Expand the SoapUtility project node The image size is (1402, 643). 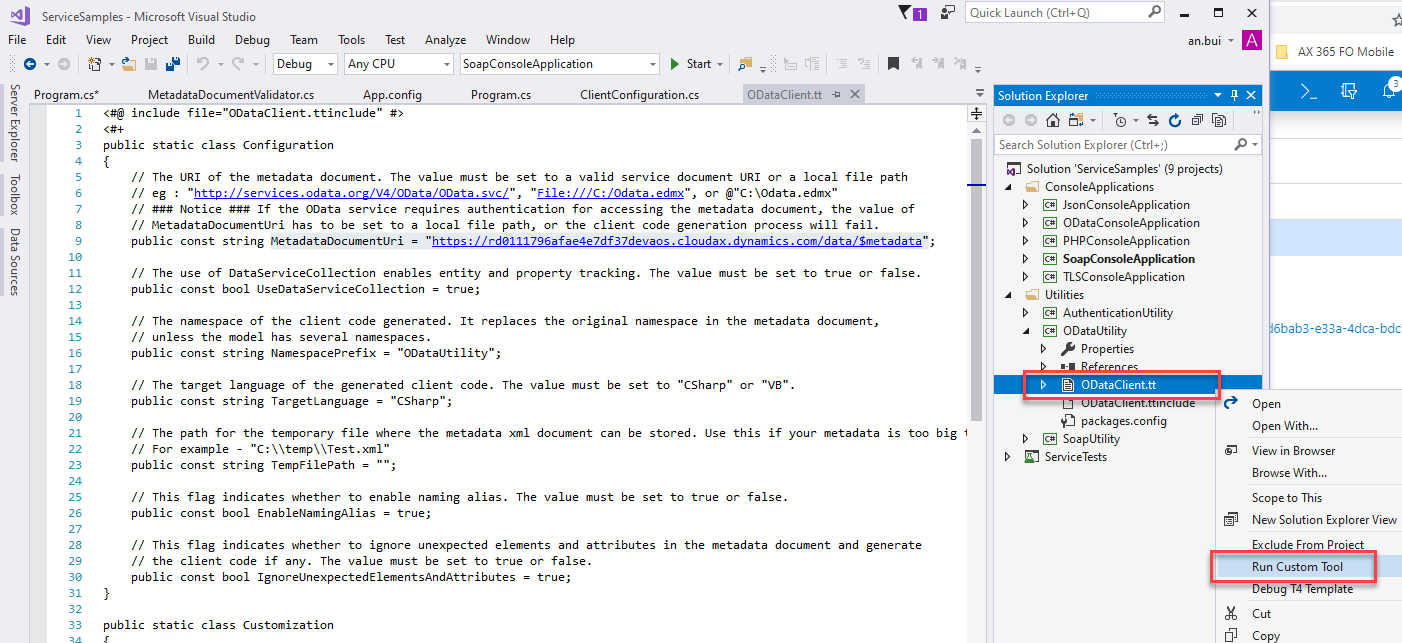click(1025, 439)
